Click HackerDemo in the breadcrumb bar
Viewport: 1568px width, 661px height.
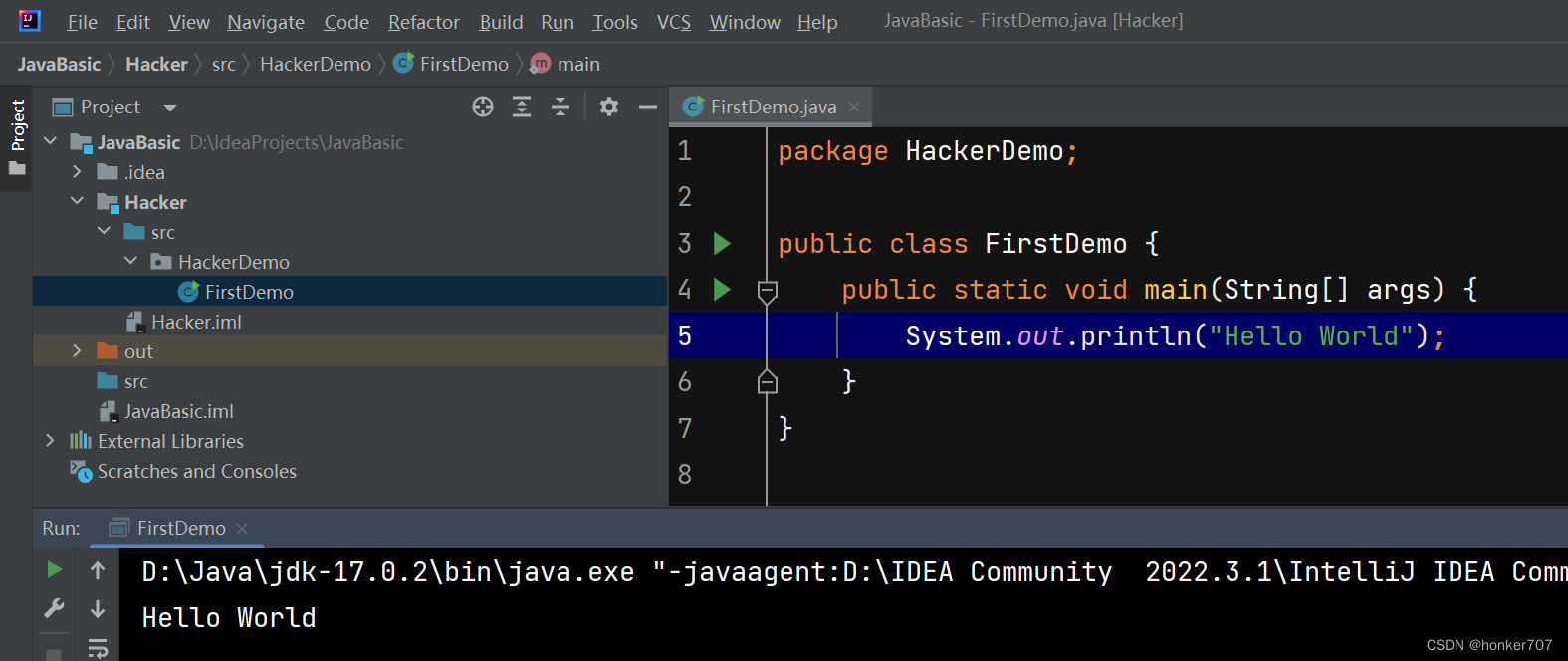[x=315, y=65]
